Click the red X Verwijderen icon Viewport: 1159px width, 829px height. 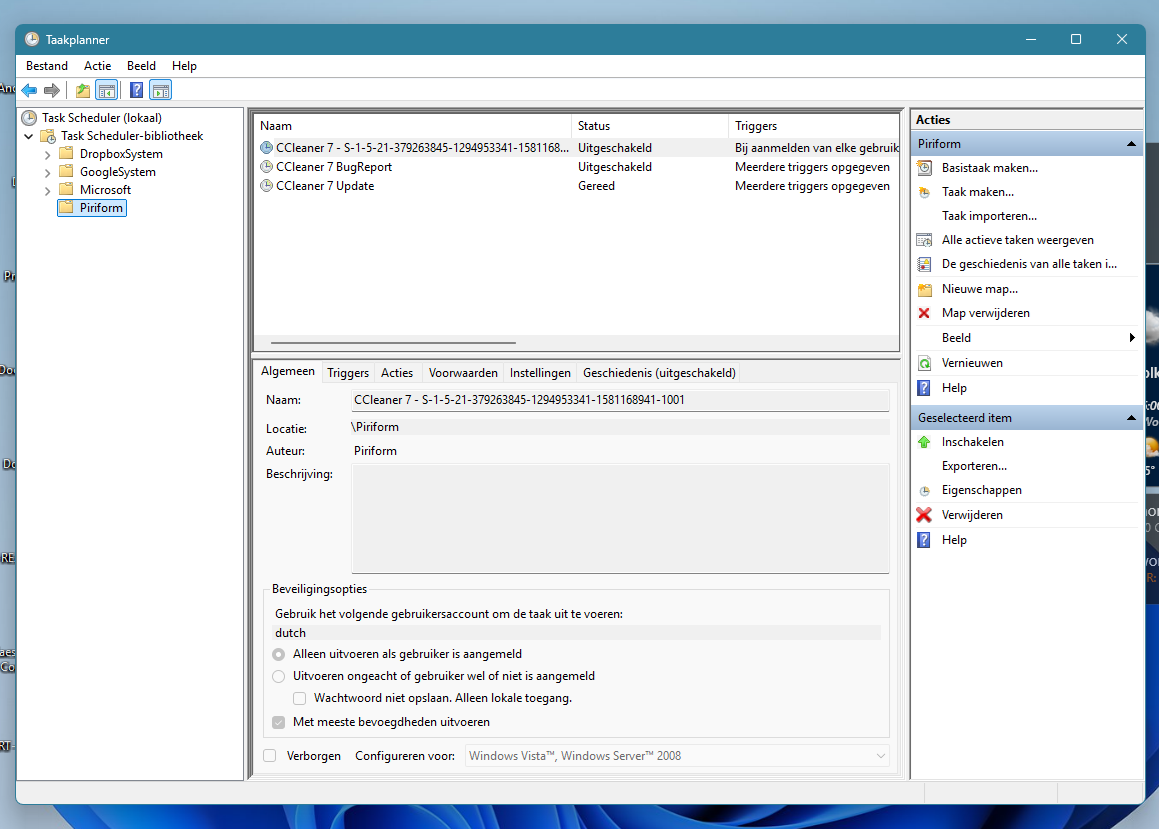pyautogui.click(x=924, y=515)
